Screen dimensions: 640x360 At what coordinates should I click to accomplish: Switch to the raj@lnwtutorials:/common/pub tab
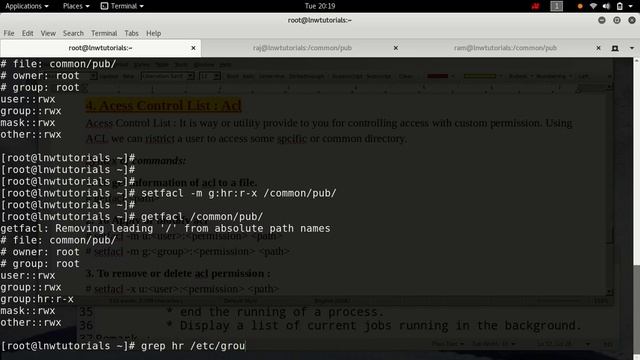302,48
